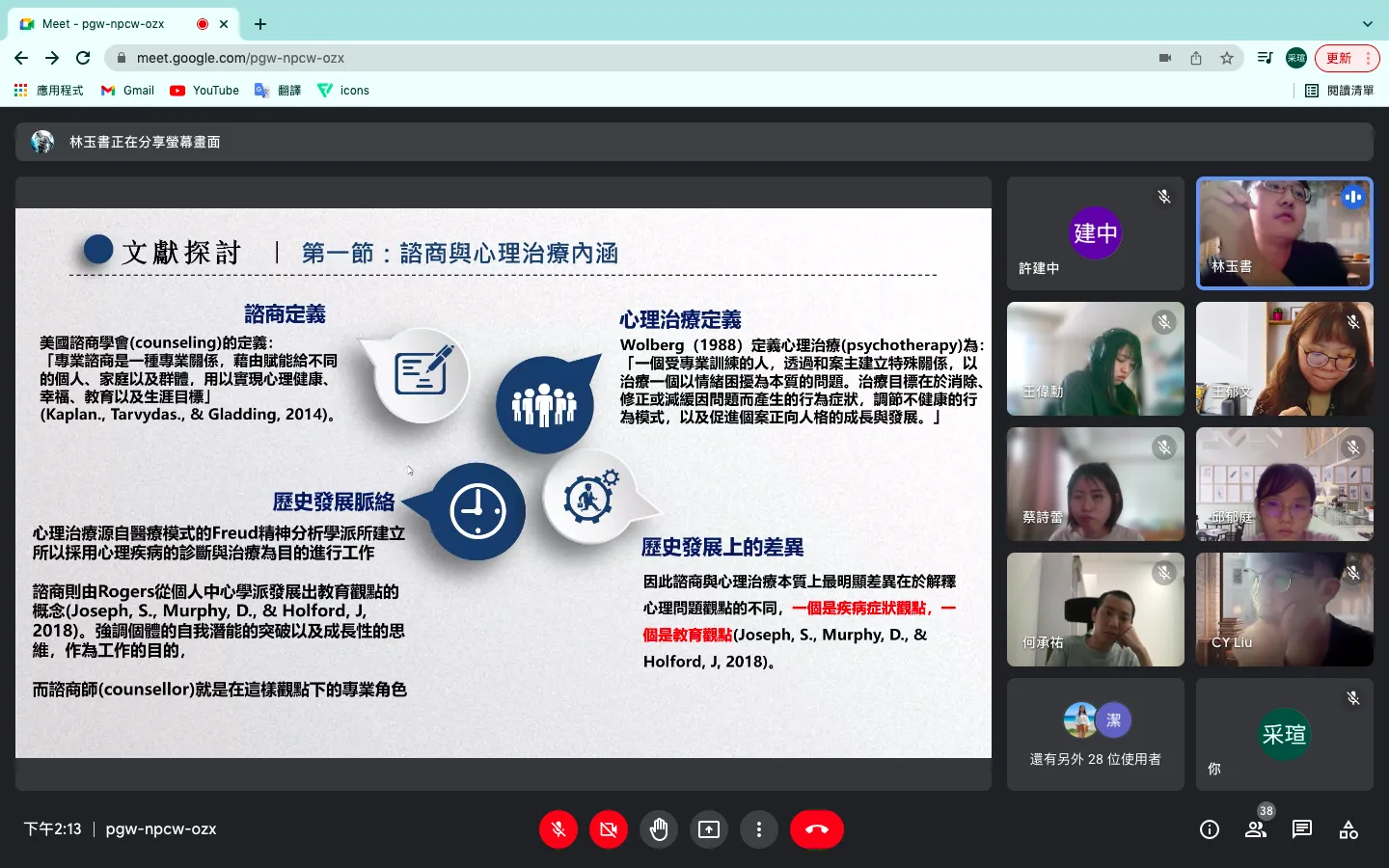Open the activities panel
Image resolution: width=1389 pixels, height=868 pixels.
(1348, 829)
